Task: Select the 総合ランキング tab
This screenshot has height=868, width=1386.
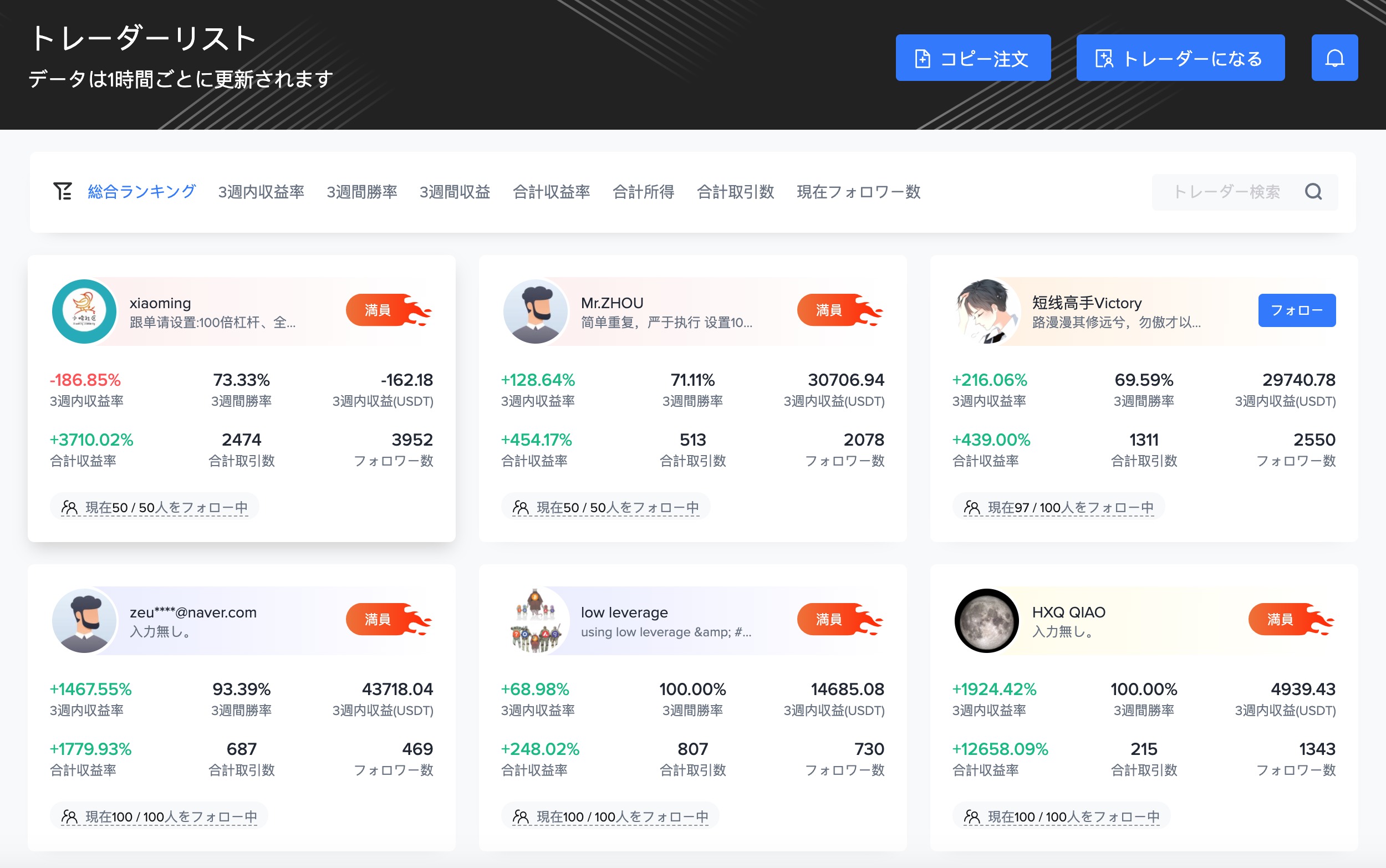Action: click(142, 192)
